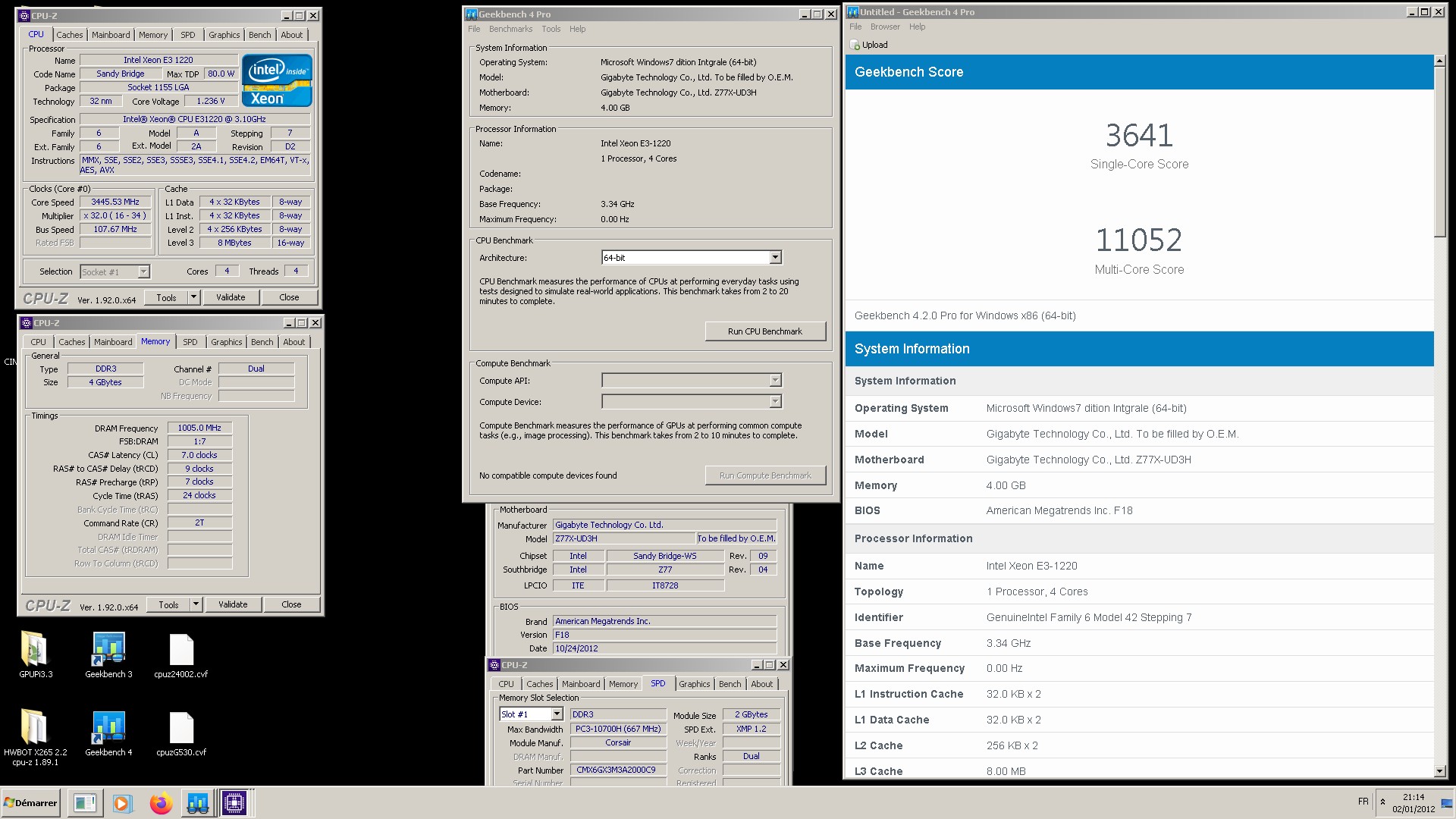Open the HWBOT X265 2.2 folder icon

pos(35,727)
